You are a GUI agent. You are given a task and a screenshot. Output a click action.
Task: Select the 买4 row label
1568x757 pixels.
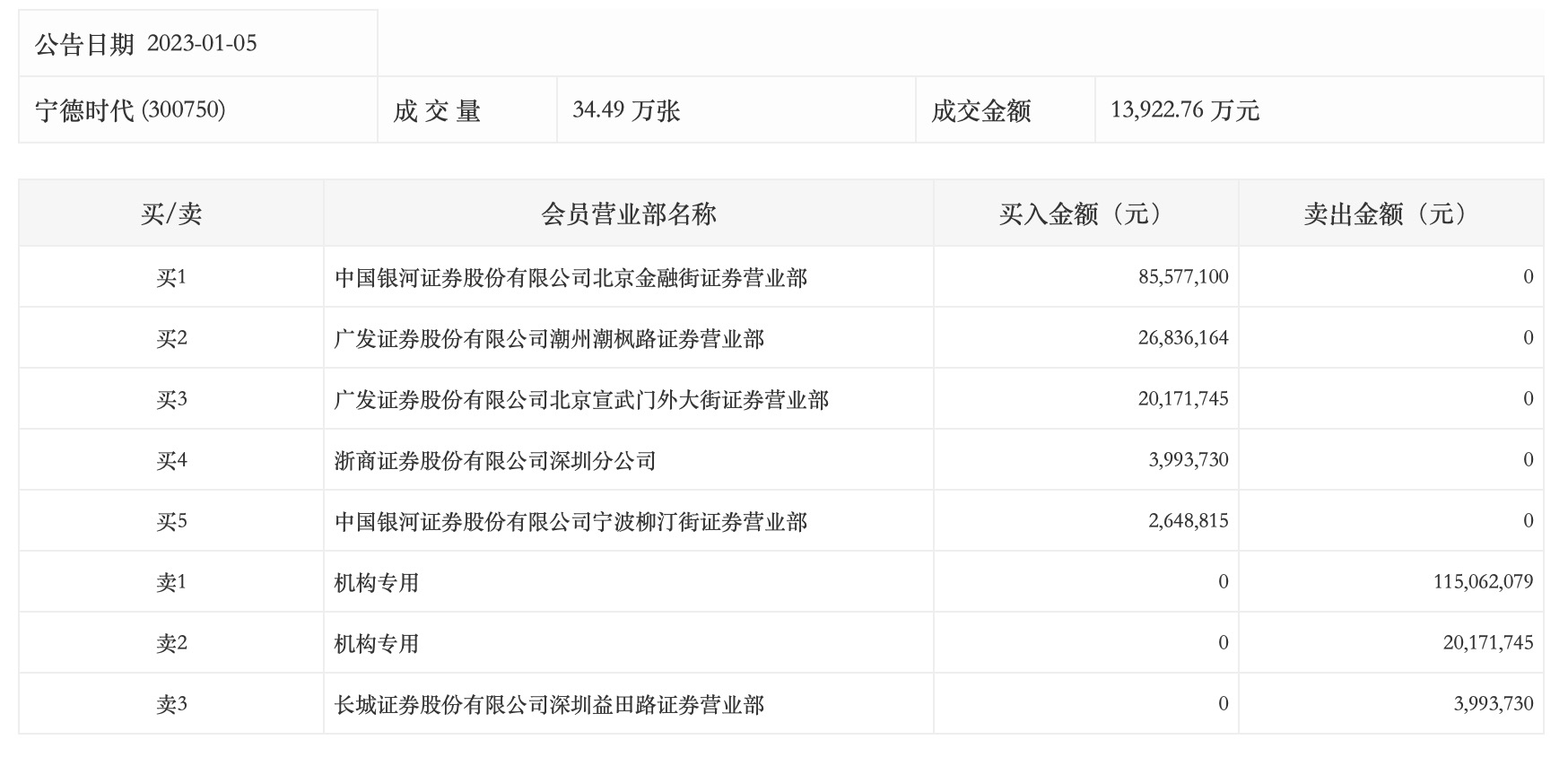(x=171, y=460)
